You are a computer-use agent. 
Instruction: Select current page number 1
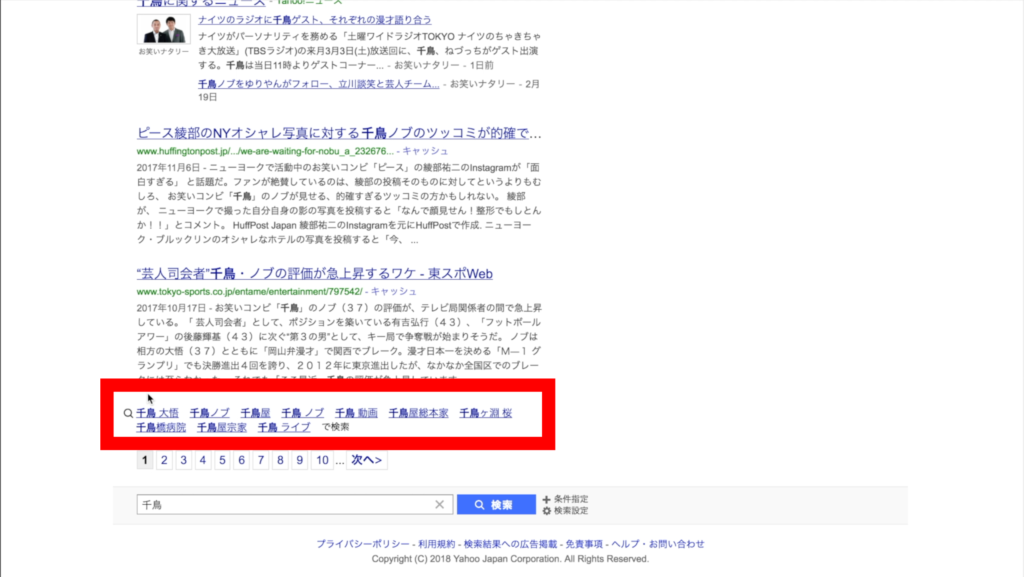pyautogui.click(x=145, y=460)
